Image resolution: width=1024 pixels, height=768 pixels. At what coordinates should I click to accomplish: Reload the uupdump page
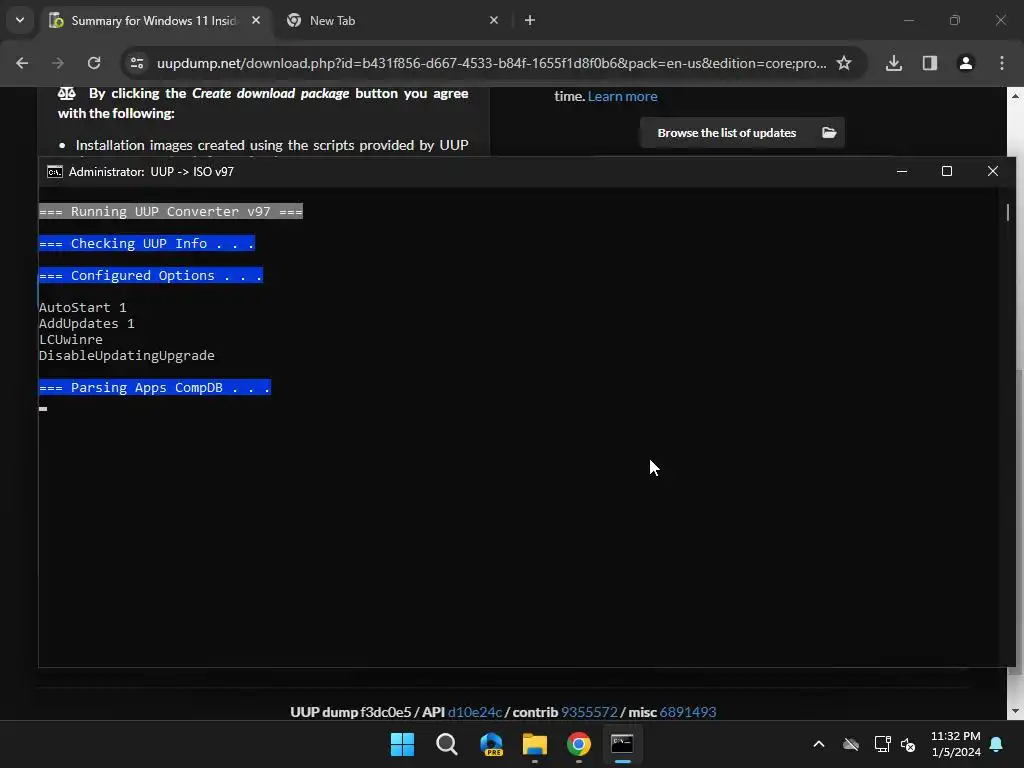[94, 63]
